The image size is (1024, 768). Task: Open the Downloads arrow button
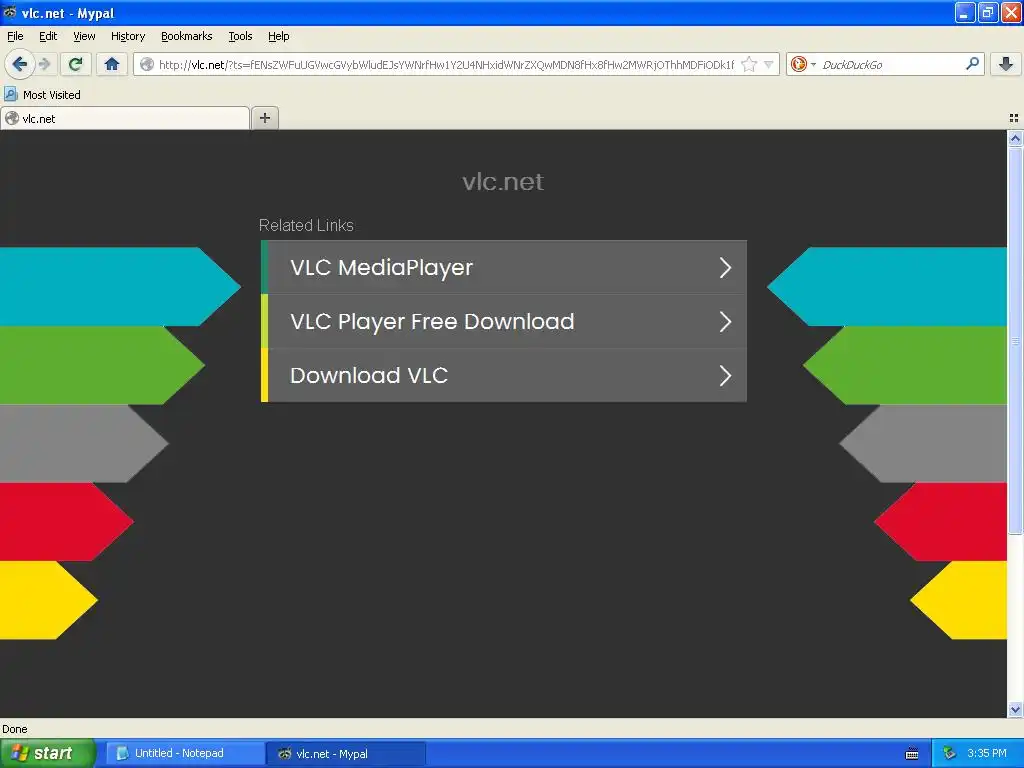click(1006, 64)
